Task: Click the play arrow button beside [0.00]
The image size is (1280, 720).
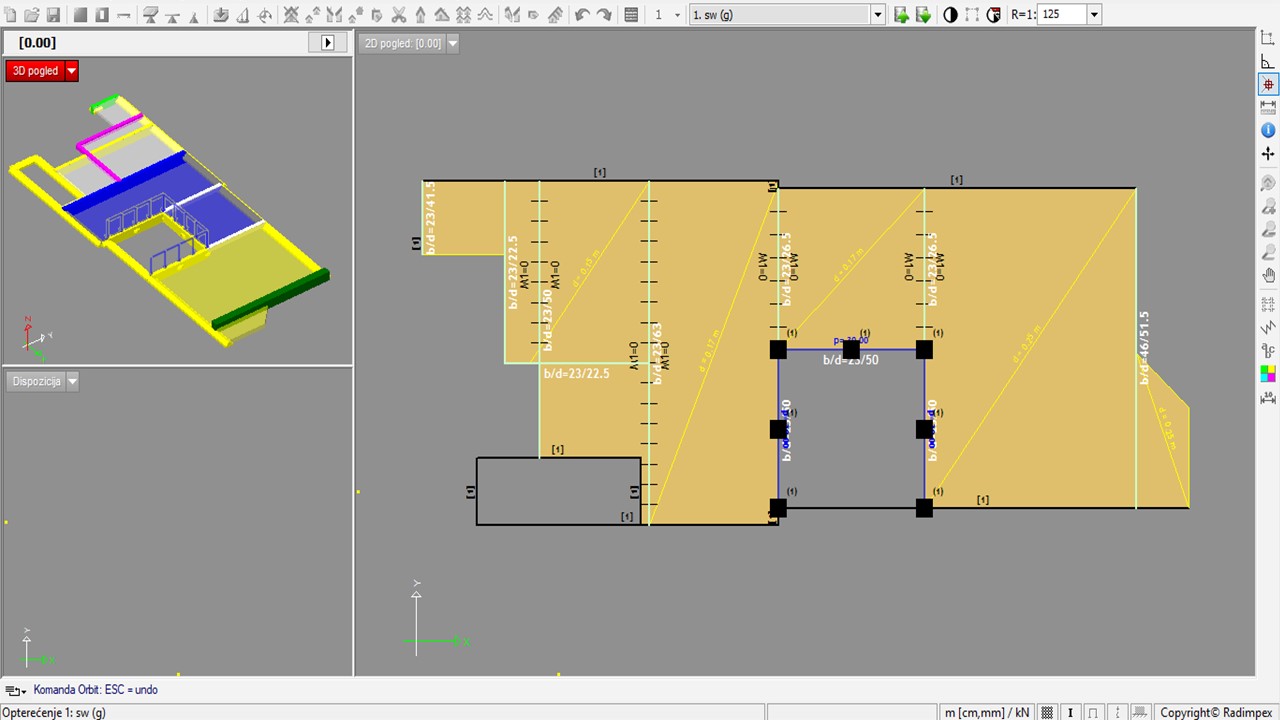Action: tap(327, 42)
